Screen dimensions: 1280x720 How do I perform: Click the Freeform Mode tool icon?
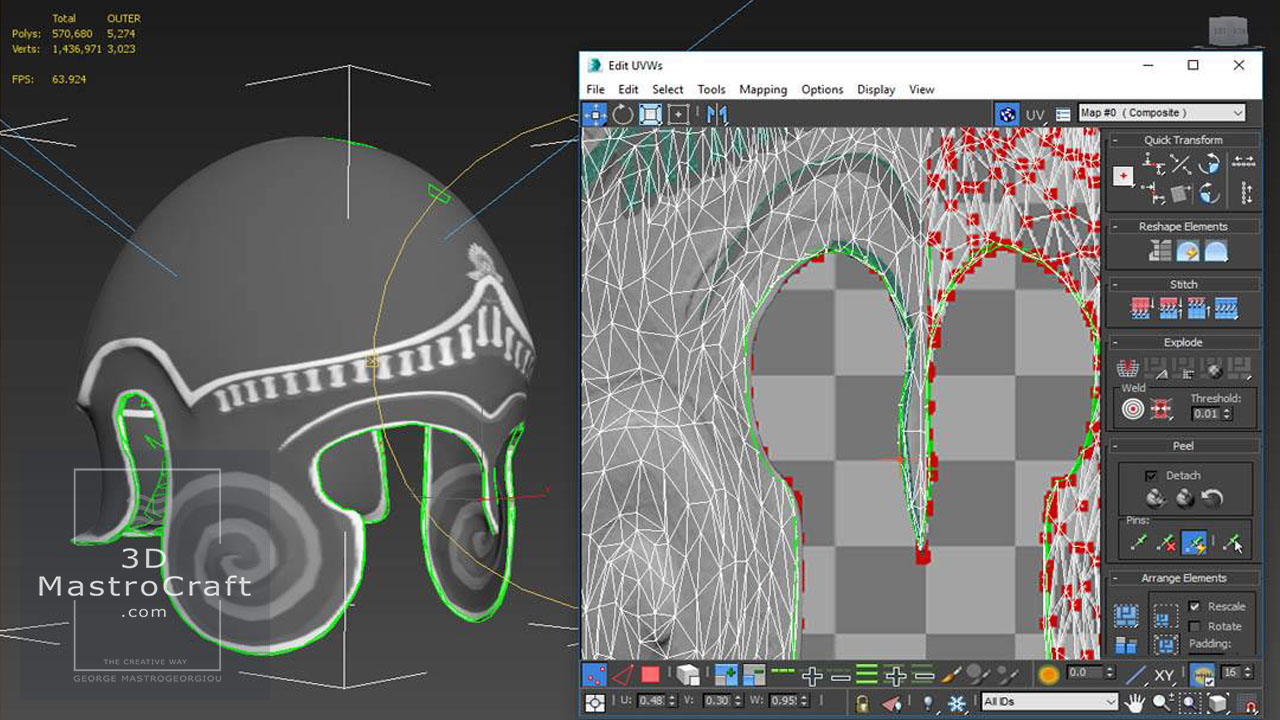(678, 114)
